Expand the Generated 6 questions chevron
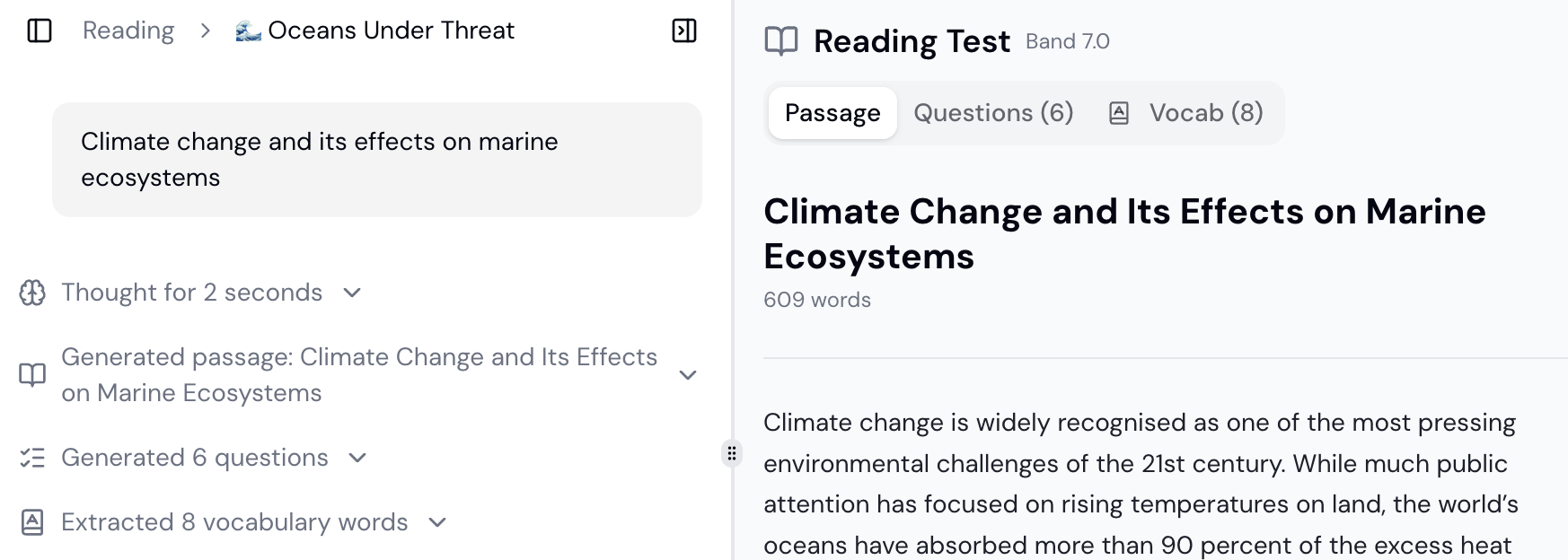Image resolution: width=1568 pixels, height=560 pixels. (357, 458)
